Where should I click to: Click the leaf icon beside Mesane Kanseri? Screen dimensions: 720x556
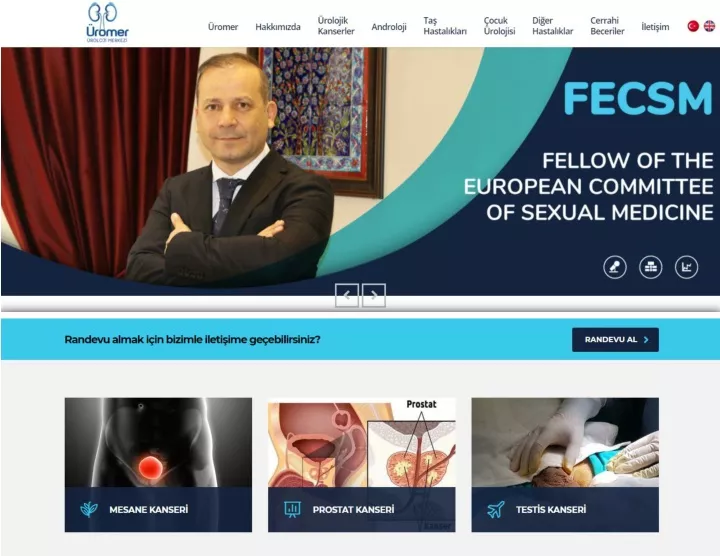(89, 509)
